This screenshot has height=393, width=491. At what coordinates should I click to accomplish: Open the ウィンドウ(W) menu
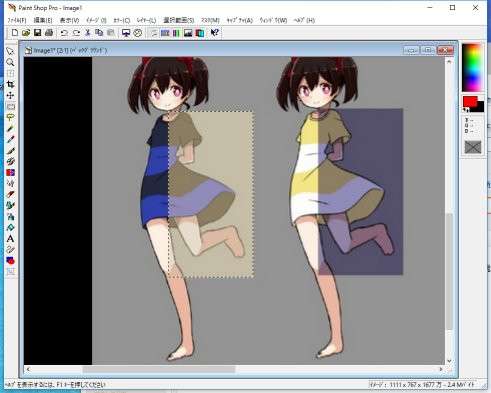coord(273,20)
